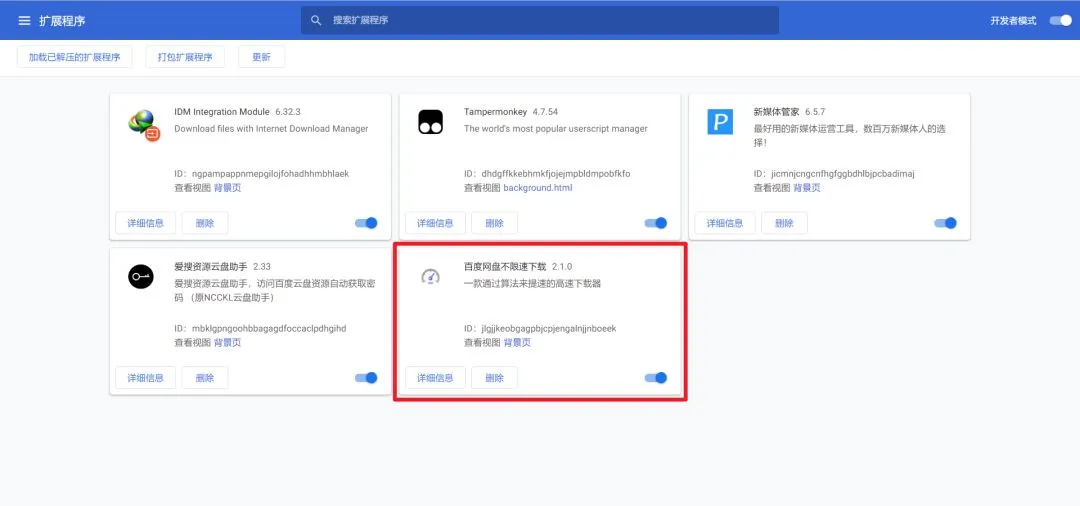
Task: Open 背景页 link for IDM Integration Module
Action: pos(227,188)
